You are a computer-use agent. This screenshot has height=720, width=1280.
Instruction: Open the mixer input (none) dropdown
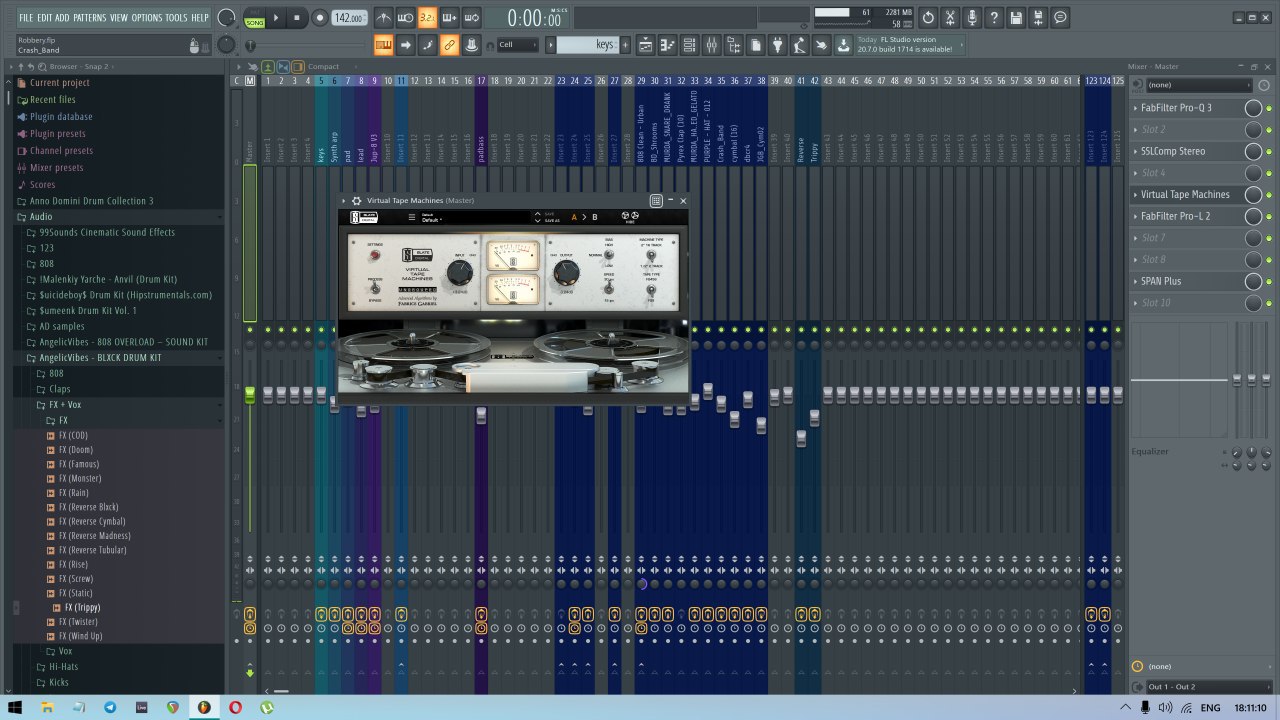pyautogui.click(x=1199, y=85)
